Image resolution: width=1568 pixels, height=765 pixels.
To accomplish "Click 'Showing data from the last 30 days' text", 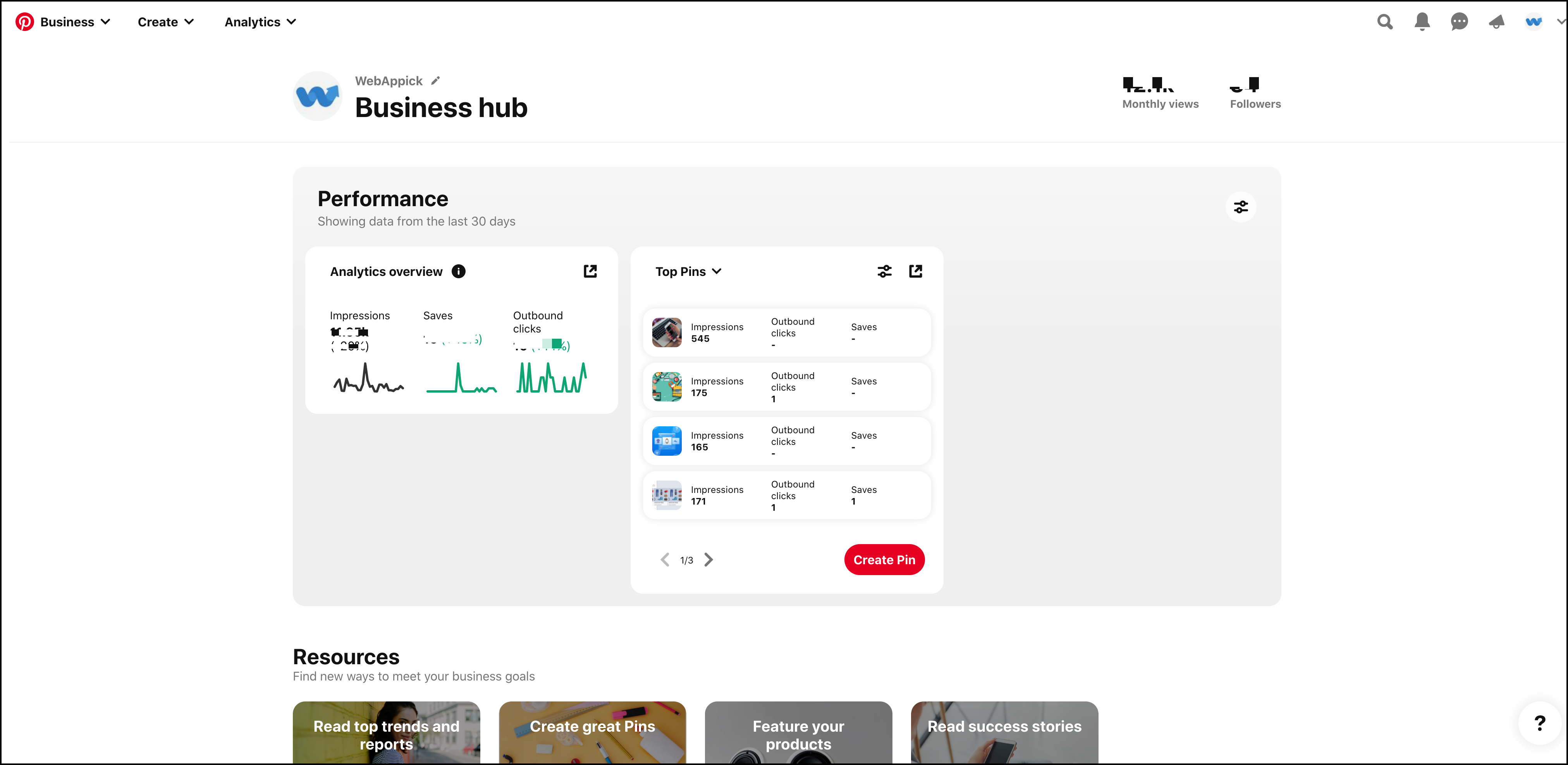I will point(416,222).
